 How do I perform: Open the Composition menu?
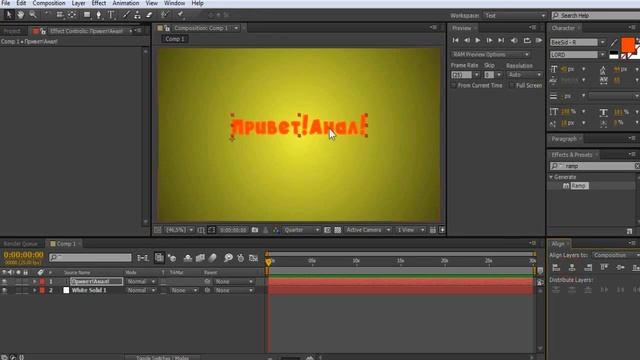point(49,3)
